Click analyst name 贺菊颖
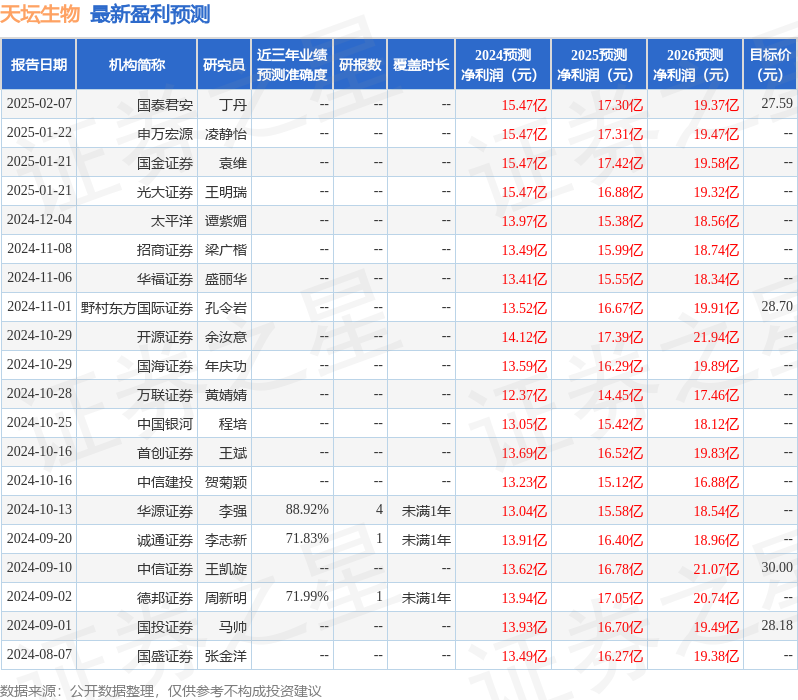Viewport: 798px width, 700px height. [225, 482]
